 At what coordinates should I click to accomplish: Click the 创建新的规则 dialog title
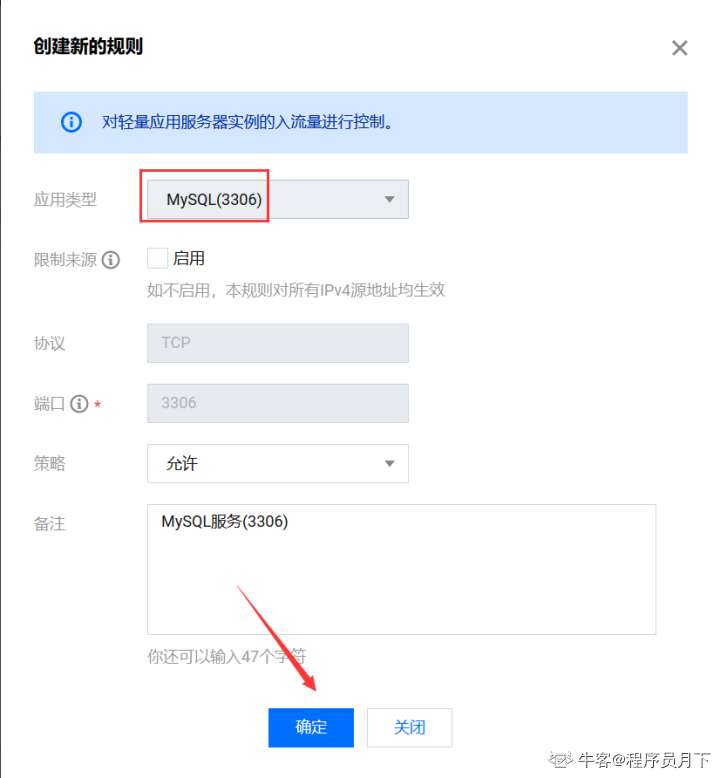88,47
